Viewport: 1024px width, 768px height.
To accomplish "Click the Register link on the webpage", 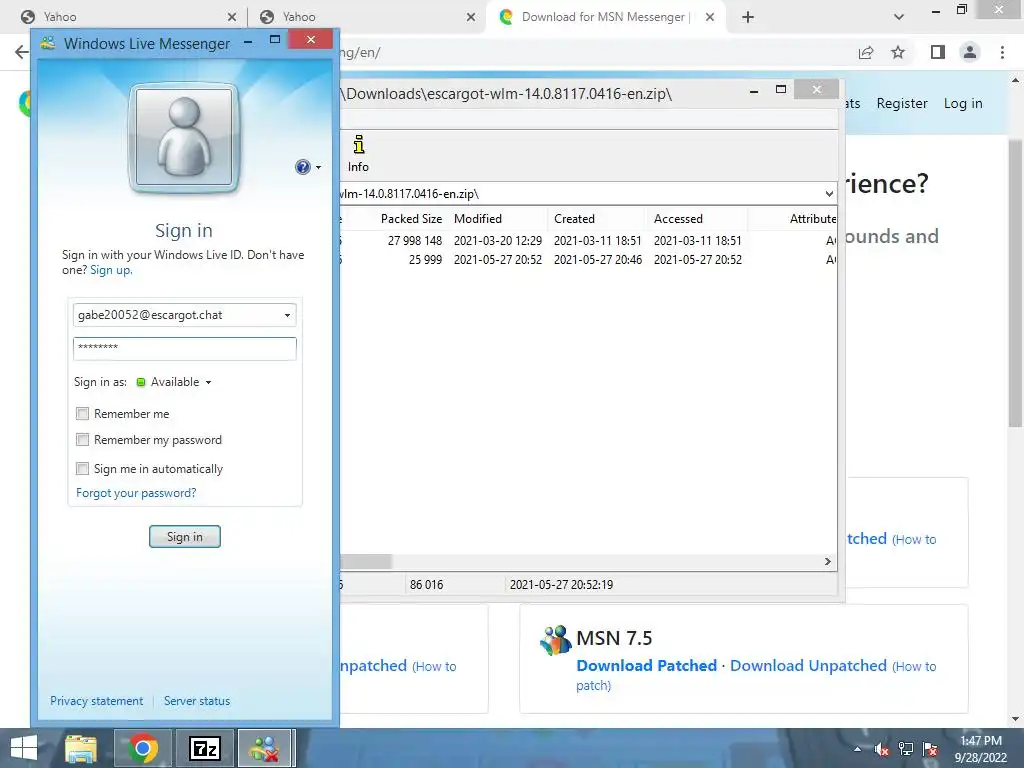I will coord(902,103).
